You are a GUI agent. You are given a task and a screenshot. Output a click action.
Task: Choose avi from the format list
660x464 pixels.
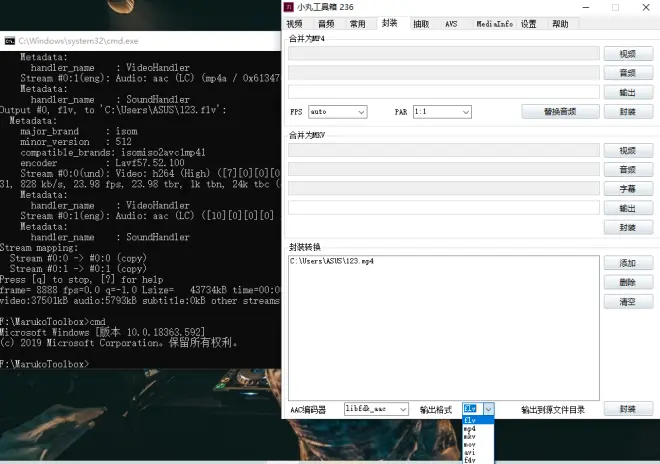478,452
